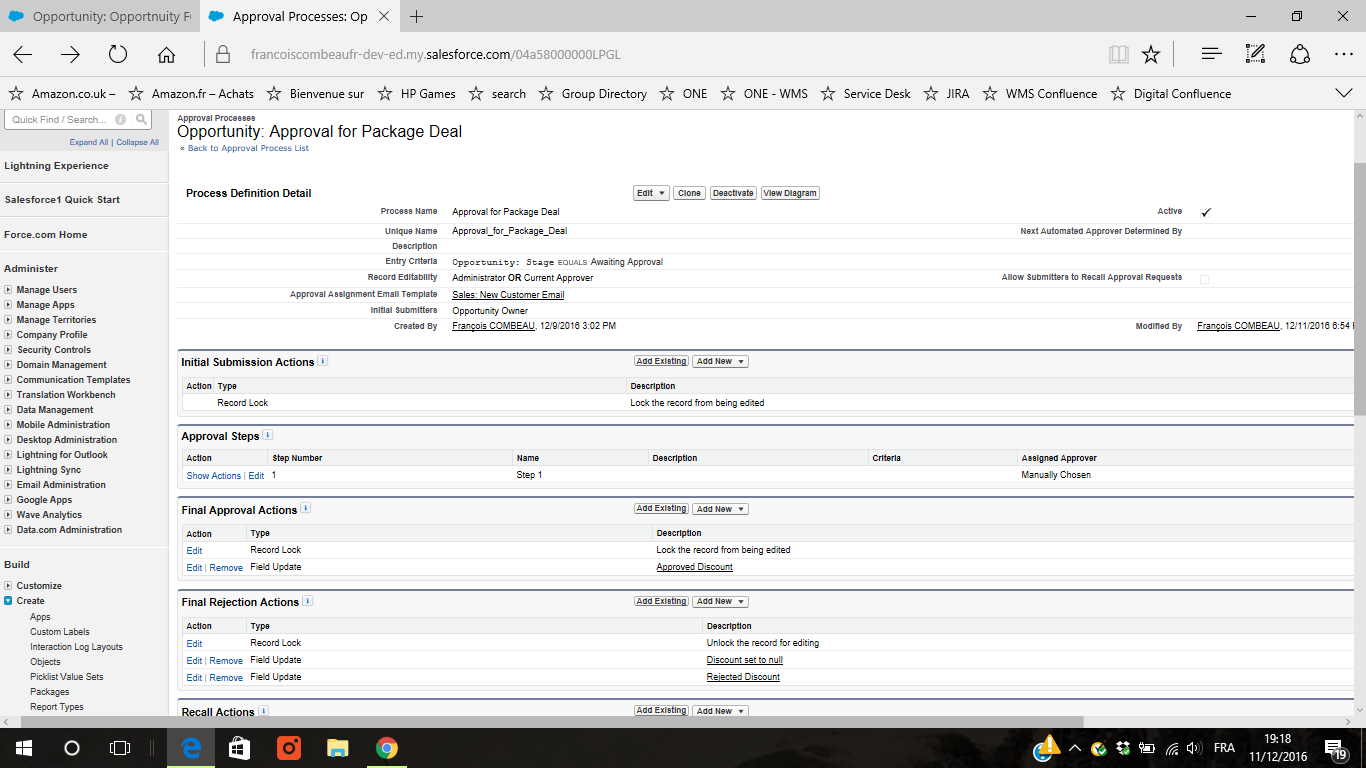Screen dimensions: 1366x768
Task: Open Add New dropdown for Final Rejection Actions
Action: [720, 601]
